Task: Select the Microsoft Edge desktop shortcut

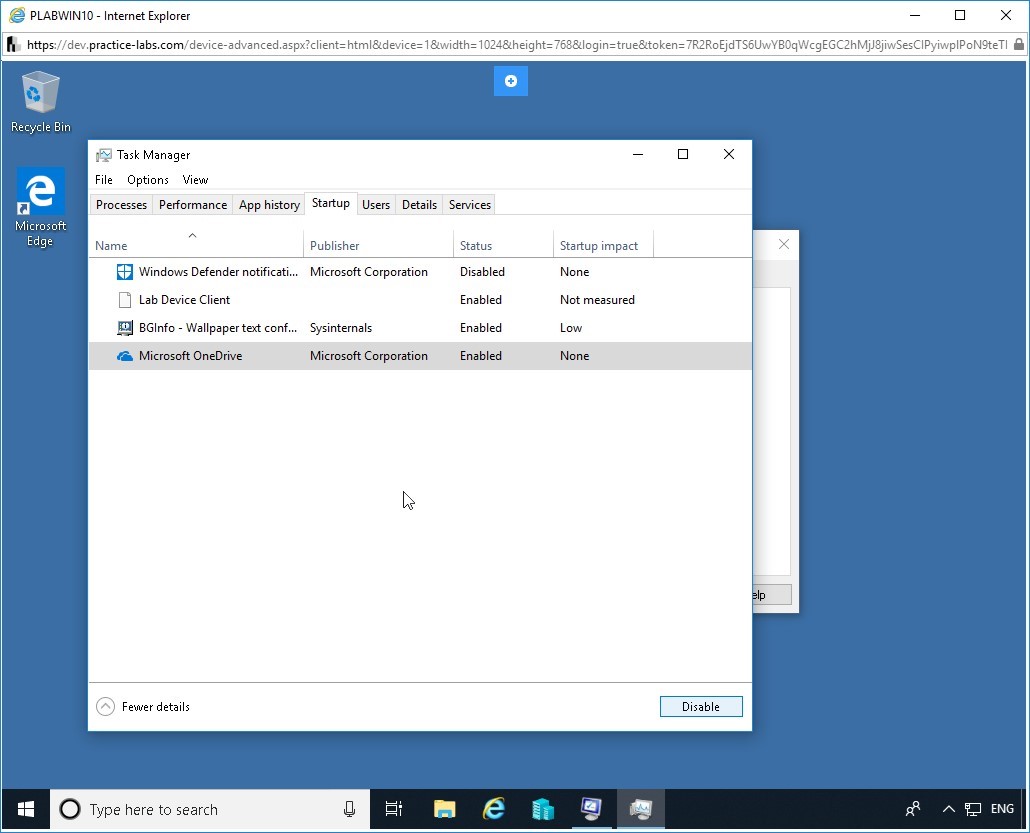Action: pos(41,208)
